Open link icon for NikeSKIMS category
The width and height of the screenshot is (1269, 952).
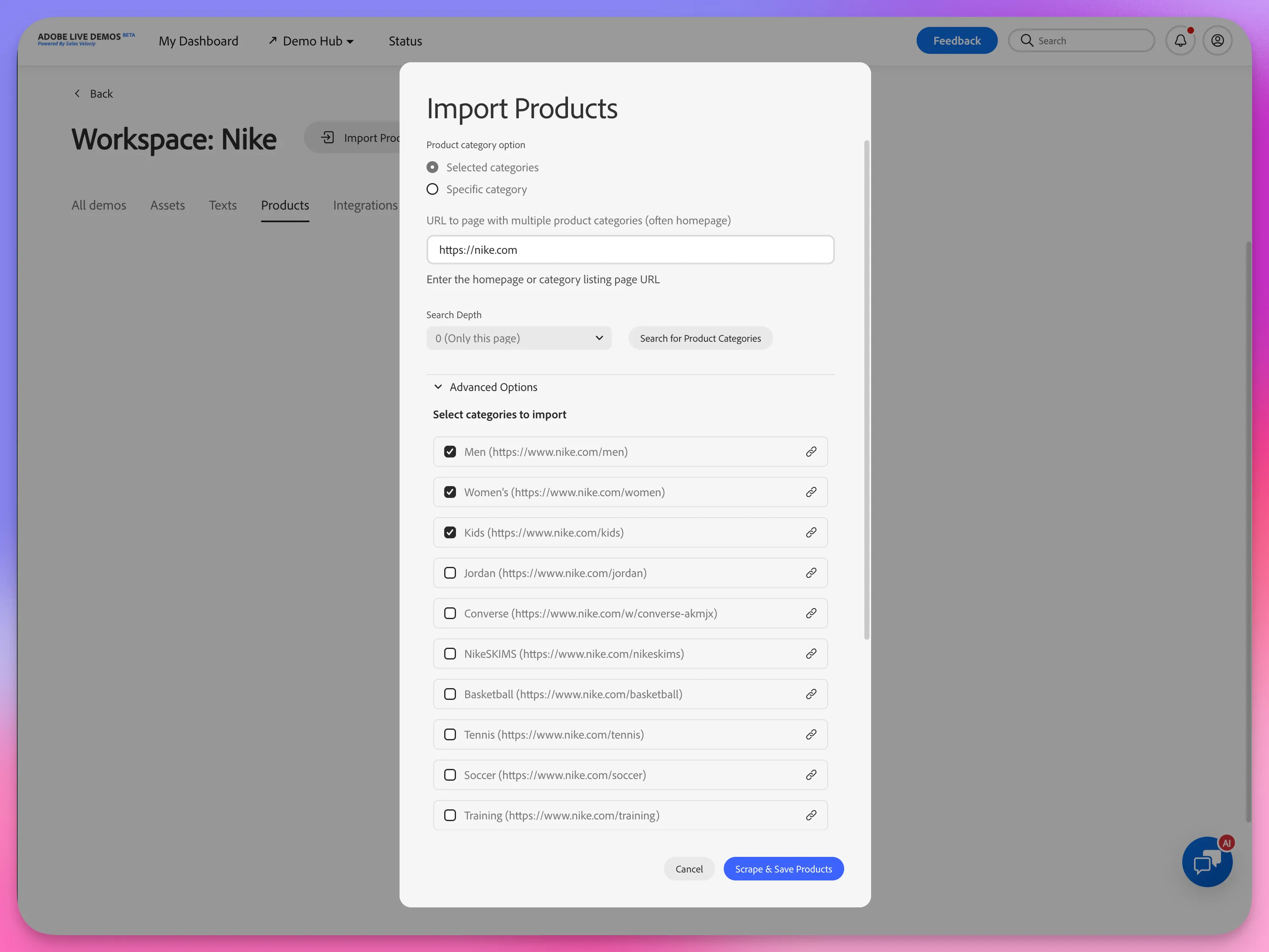[x=810, y=654]
